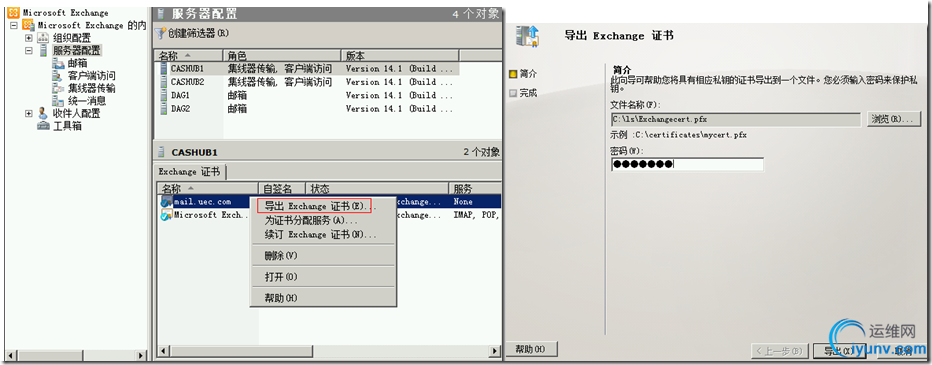
Task: Click the export certificate wizard icon
Action: [x=528, y=36]
